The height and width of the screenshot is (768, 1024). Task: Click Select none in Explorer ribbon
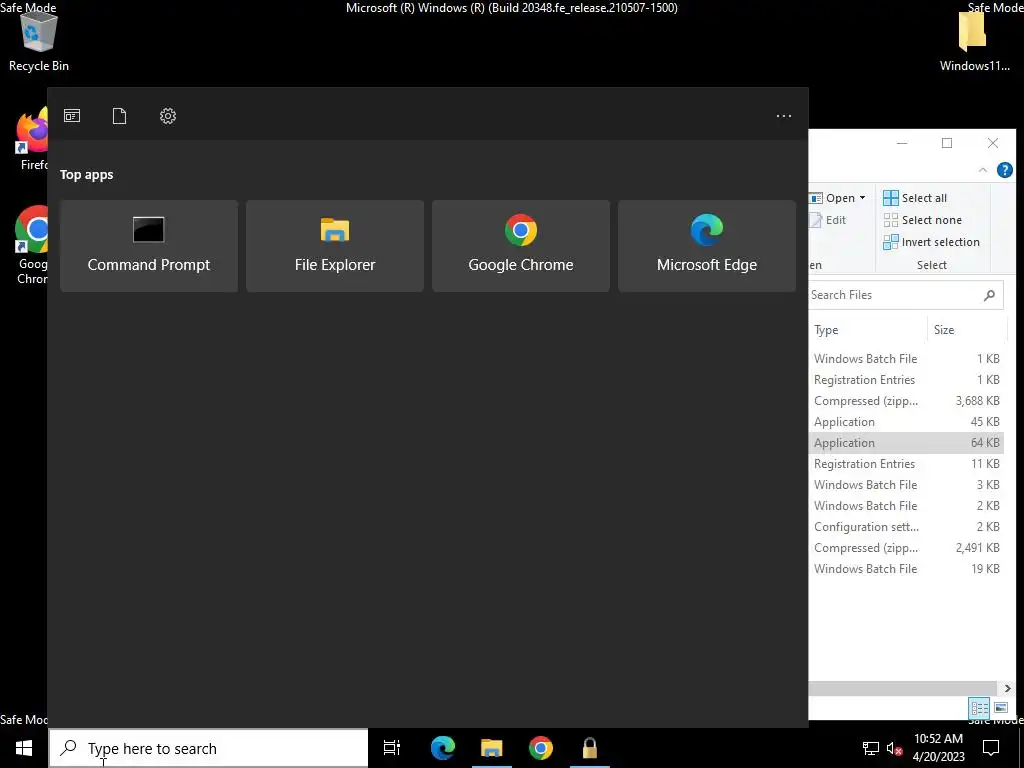(x=922, y=220)
